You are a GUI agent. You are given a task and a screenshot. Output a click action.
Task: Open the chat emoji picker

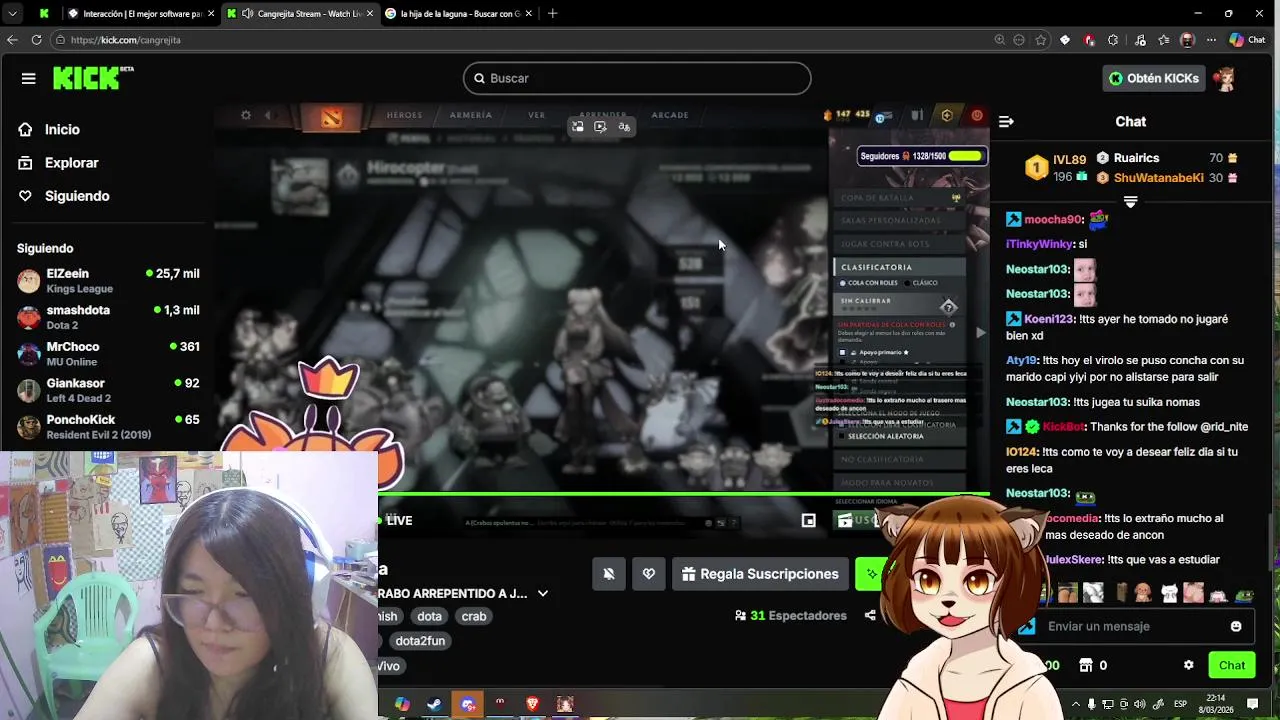click(1236, 626)
